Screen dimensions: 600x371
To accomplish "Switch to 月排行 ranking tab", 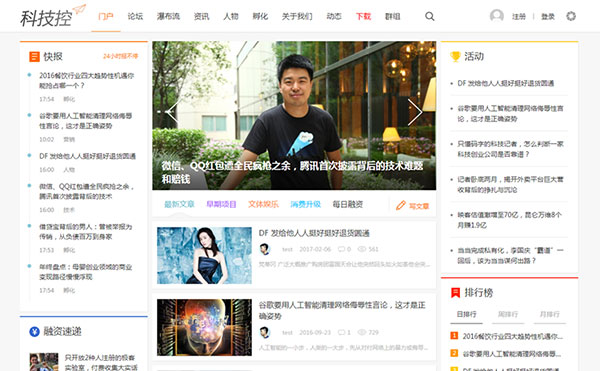I will (549, 314).
